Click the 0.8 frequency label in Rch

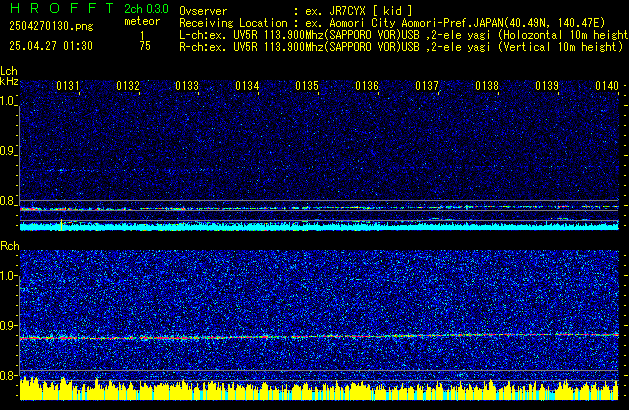coord(8,376)
